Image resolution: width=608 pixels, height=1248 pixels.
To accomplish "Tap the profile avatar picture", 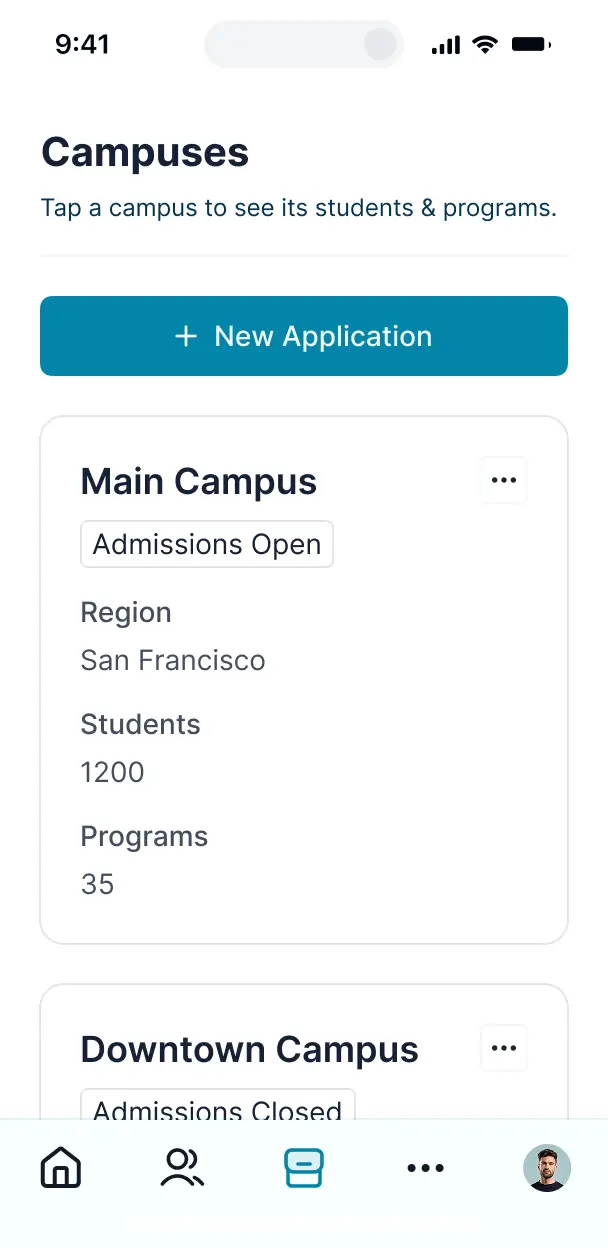I will coord(547,1167).
